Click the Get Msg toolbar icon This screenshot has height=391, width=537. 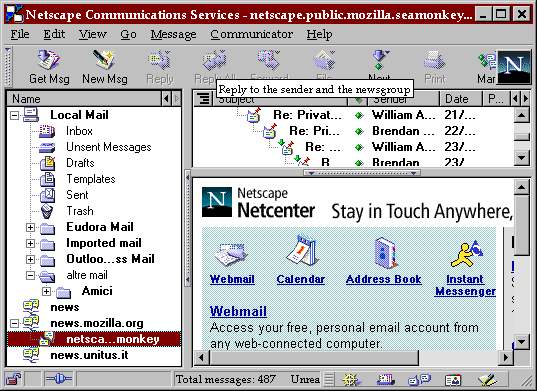coord(49,67)
